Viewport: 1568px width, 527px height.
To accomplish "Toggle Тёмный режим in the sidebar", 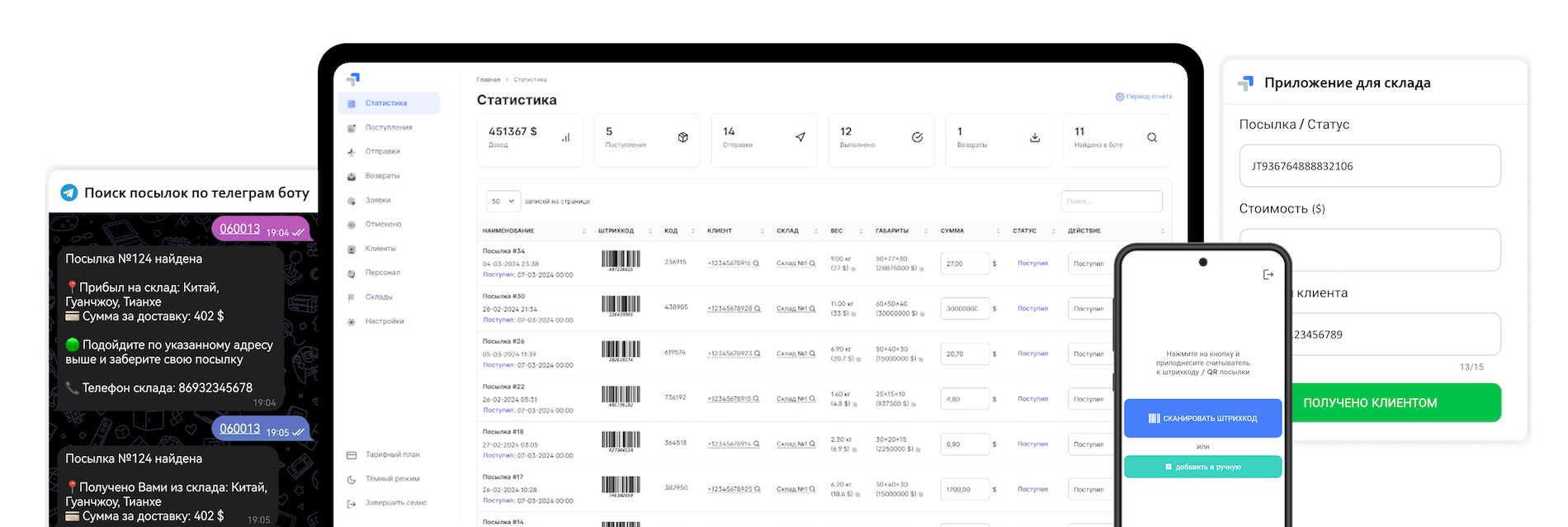I will coord(392,479).
